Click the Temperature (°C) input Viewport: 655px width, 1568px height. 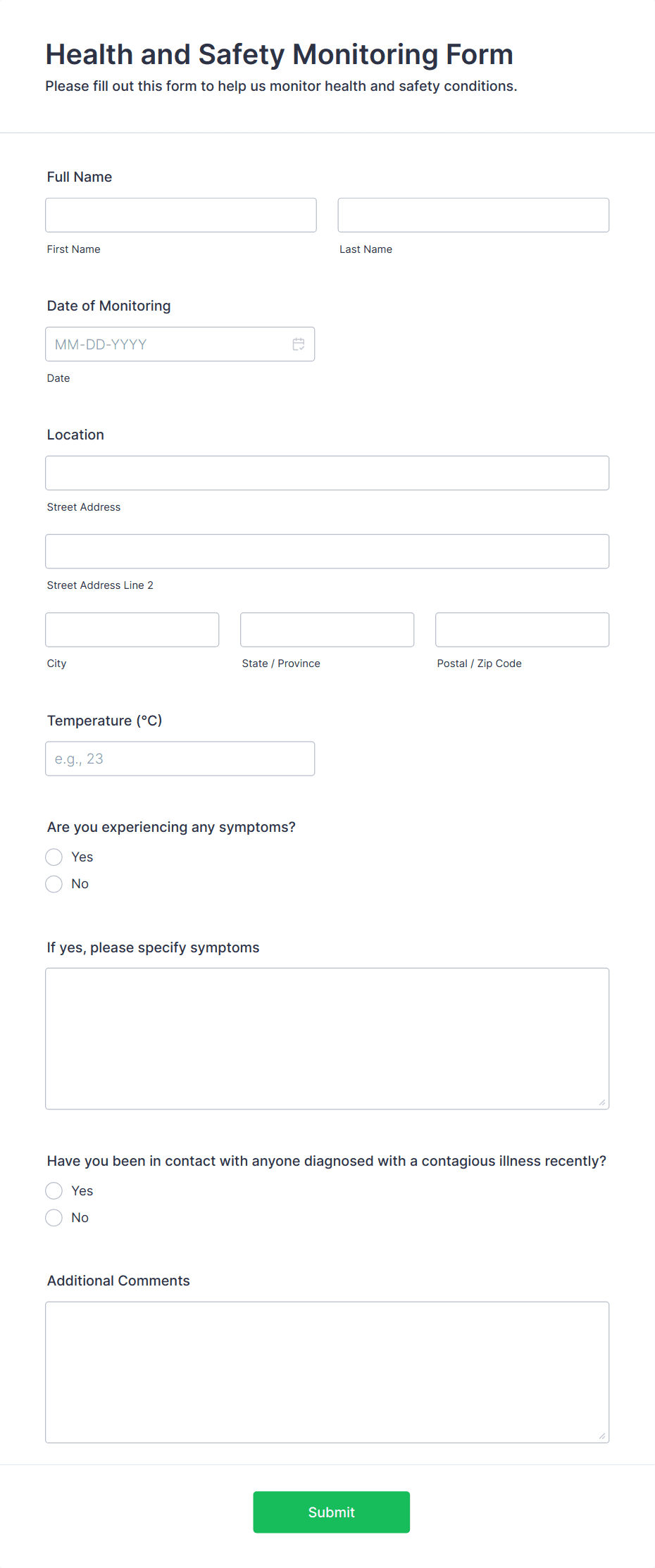[x=180, y=759]
